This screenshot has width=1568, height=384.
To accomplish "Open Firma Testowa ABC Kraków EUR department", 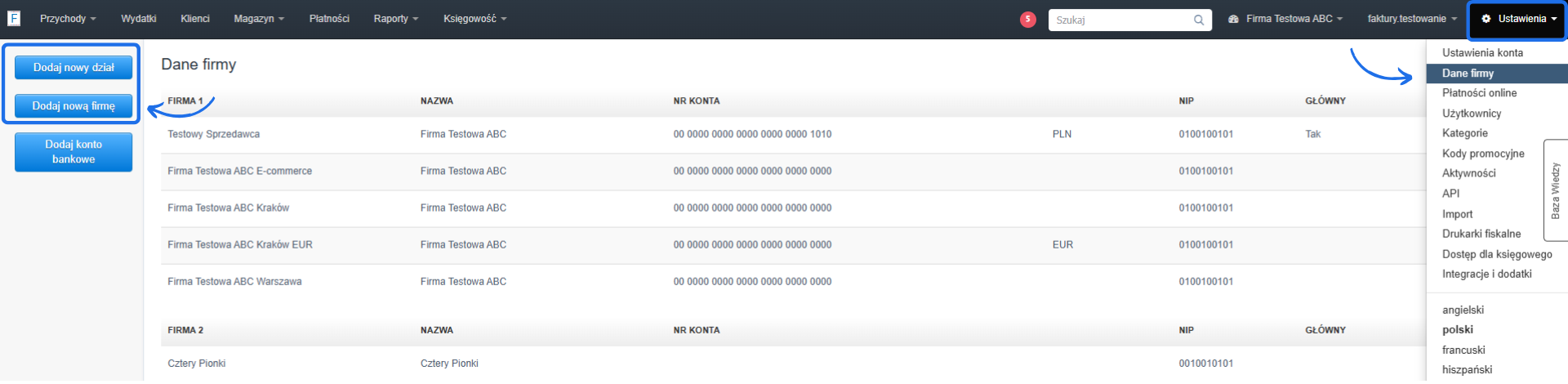I will (x=240, y=244).
